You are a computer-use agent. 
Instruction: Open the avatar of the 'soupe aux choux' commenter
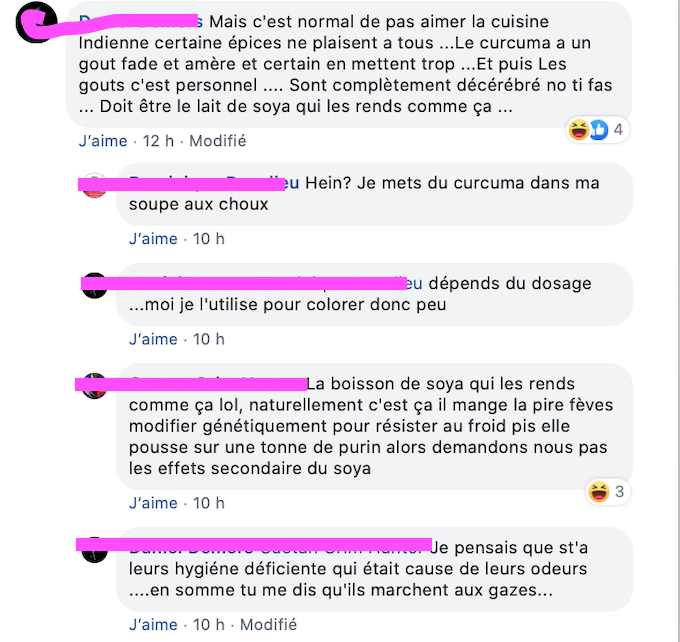[x=95, y=185]
